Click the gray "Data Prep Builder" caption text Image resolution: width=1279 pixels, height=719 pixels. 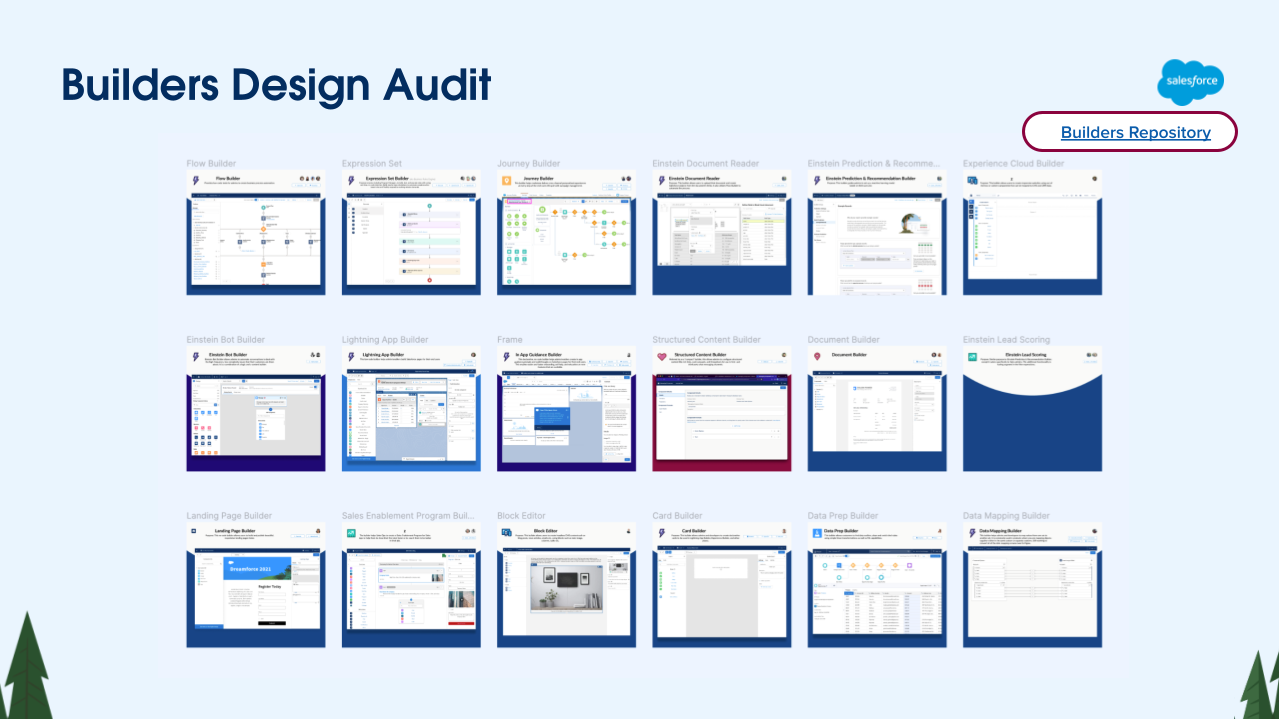pyautogui.click(x=843, y=516)
